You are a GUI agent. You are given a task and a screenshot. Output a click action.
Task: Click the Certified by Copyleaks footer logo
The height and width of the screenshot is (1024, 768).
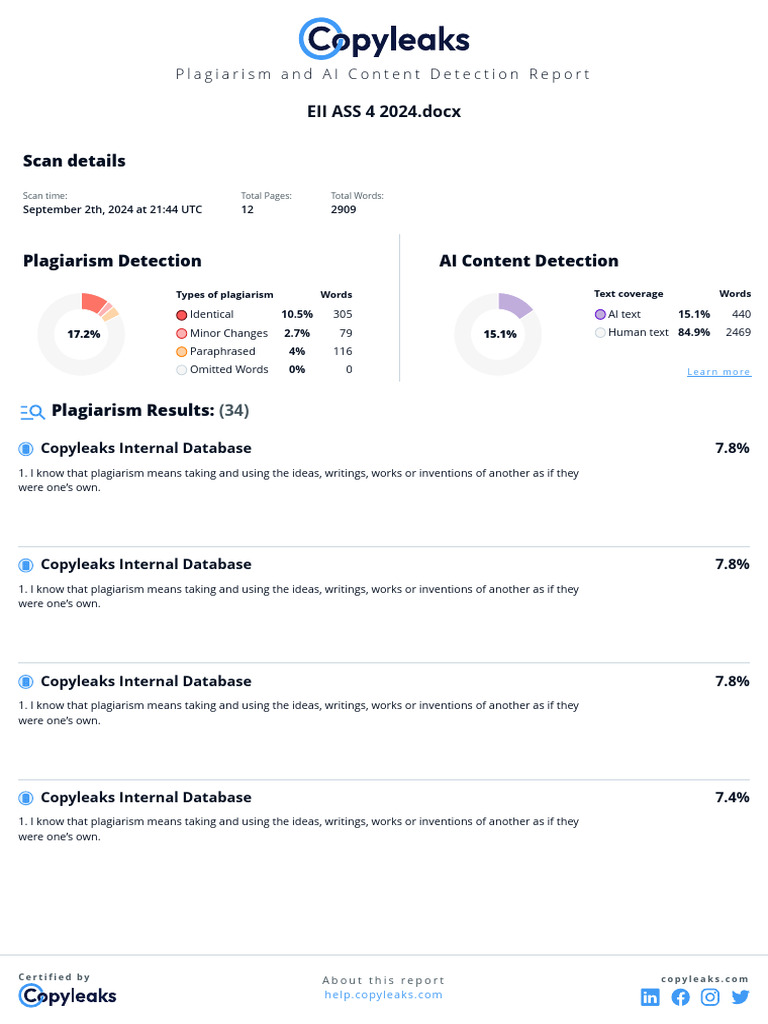[x=67, y=995]
